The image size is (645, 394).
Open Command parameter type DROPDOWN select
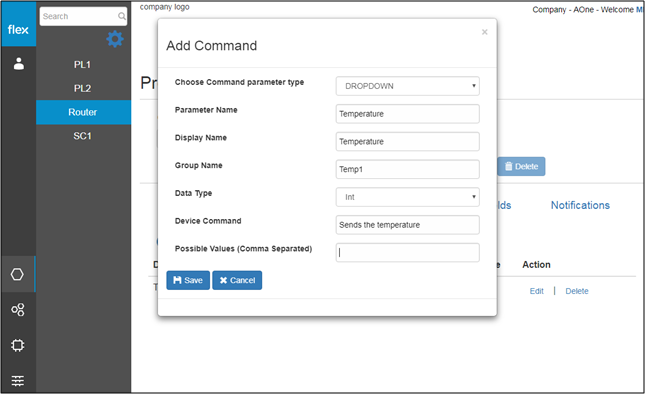[407, 86]
